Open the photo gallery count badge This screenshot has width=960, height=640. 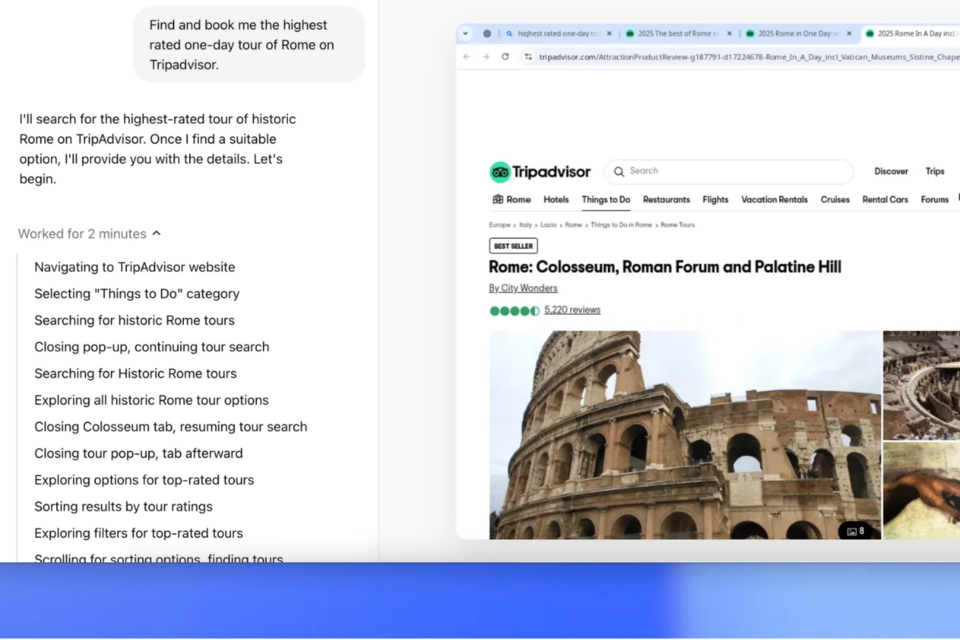pos(855,531)
